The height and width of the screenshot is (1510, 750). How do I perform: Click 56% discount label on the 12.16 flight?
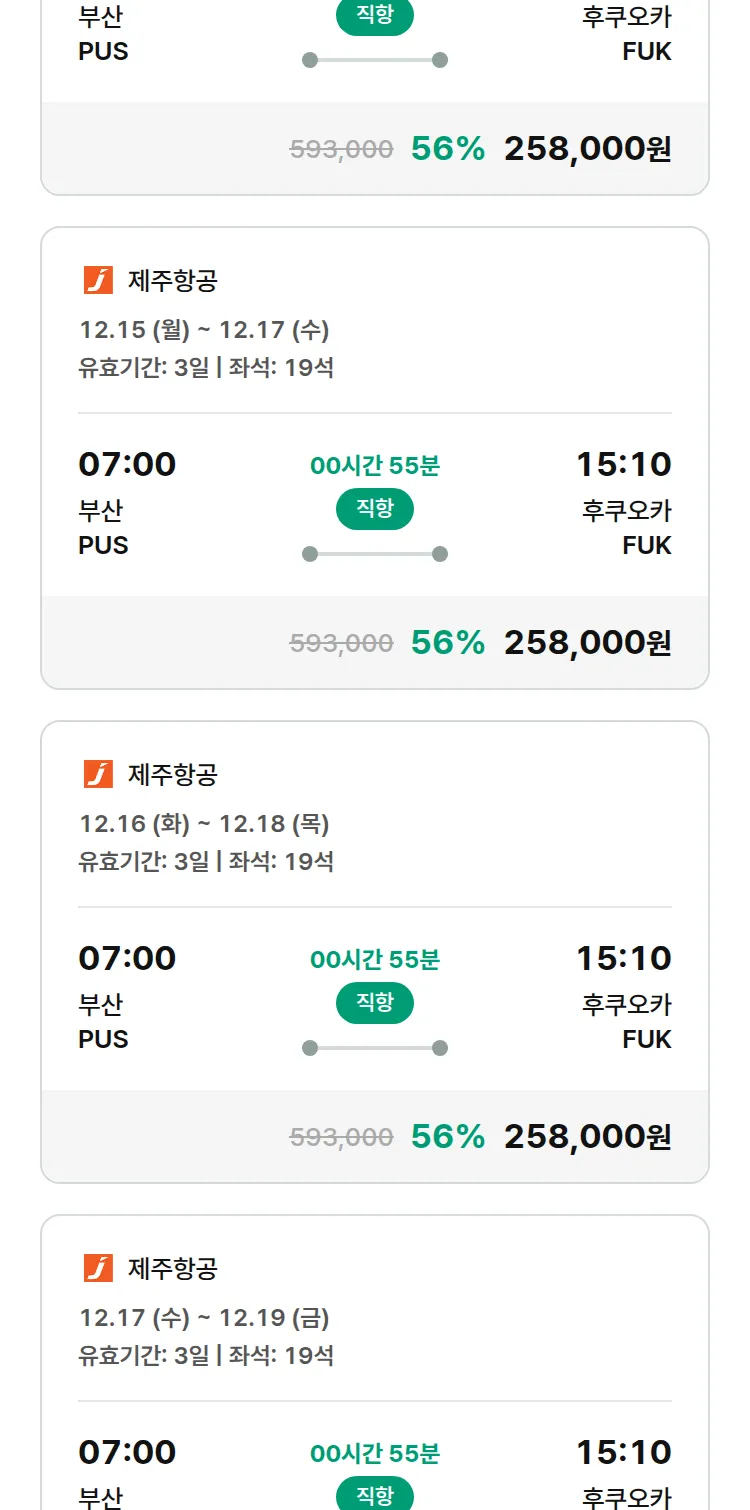[447, 1137]
